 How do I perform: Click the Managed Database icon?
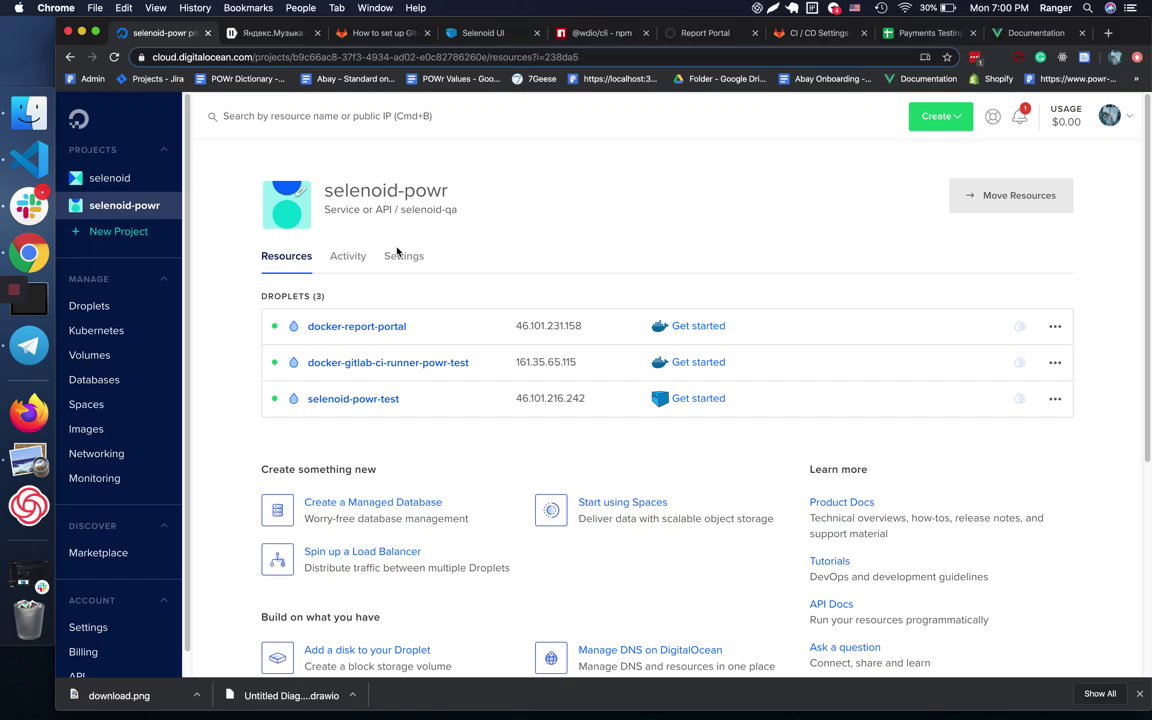[277, 510]
